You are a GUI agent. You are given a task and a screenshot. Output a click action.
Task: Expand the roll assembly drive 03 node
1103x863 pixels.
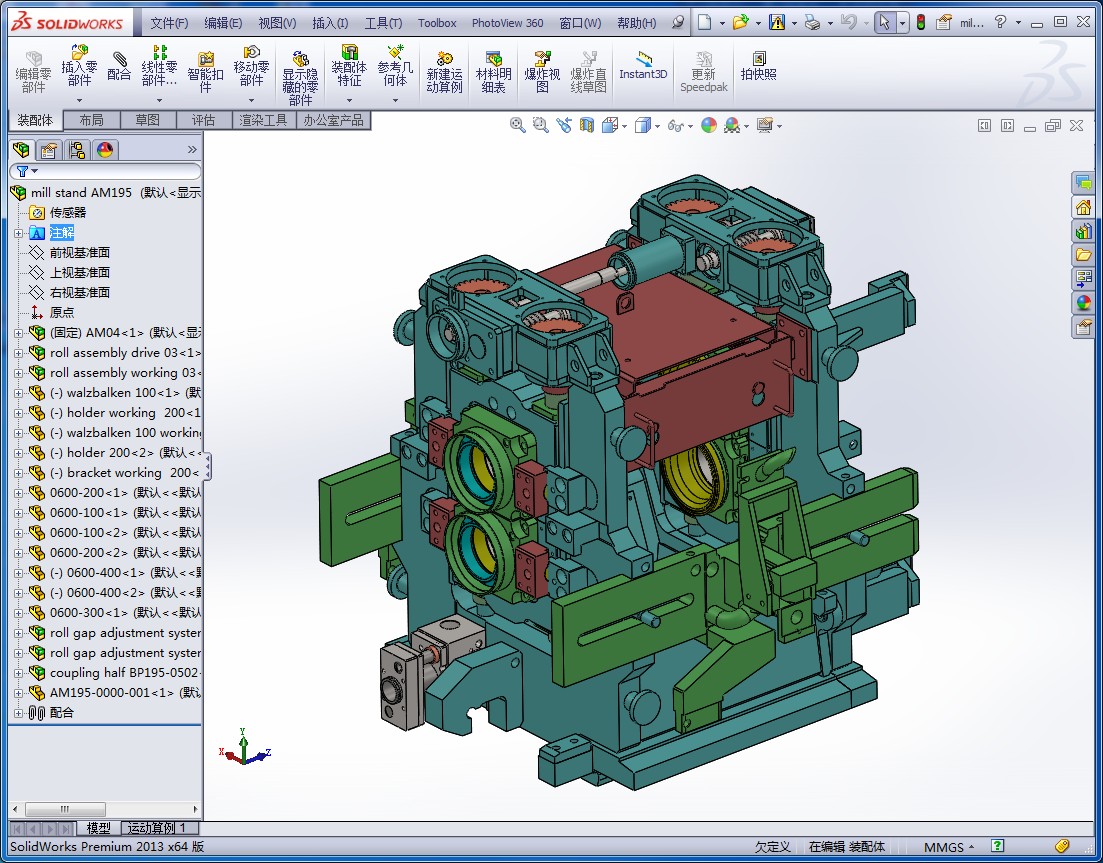tap(18, 353)
